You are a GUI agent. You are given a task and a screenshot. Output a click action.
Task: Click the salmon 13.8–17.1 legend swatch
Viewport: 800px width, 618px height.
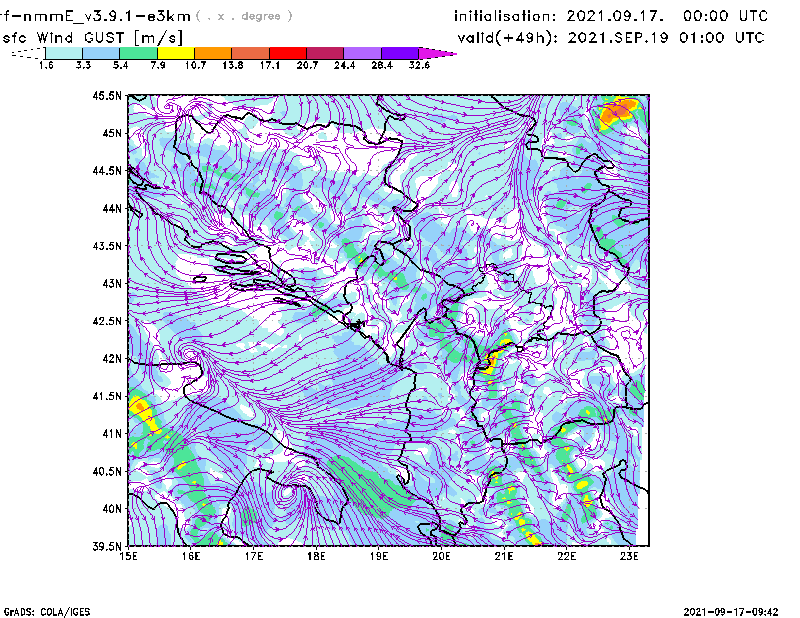coord(251,53)
